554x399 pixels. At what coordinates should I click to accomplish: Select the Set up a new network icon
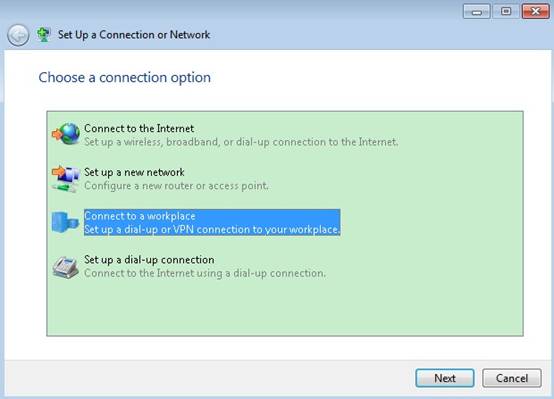pyautogui.click(x=66, y=178)
